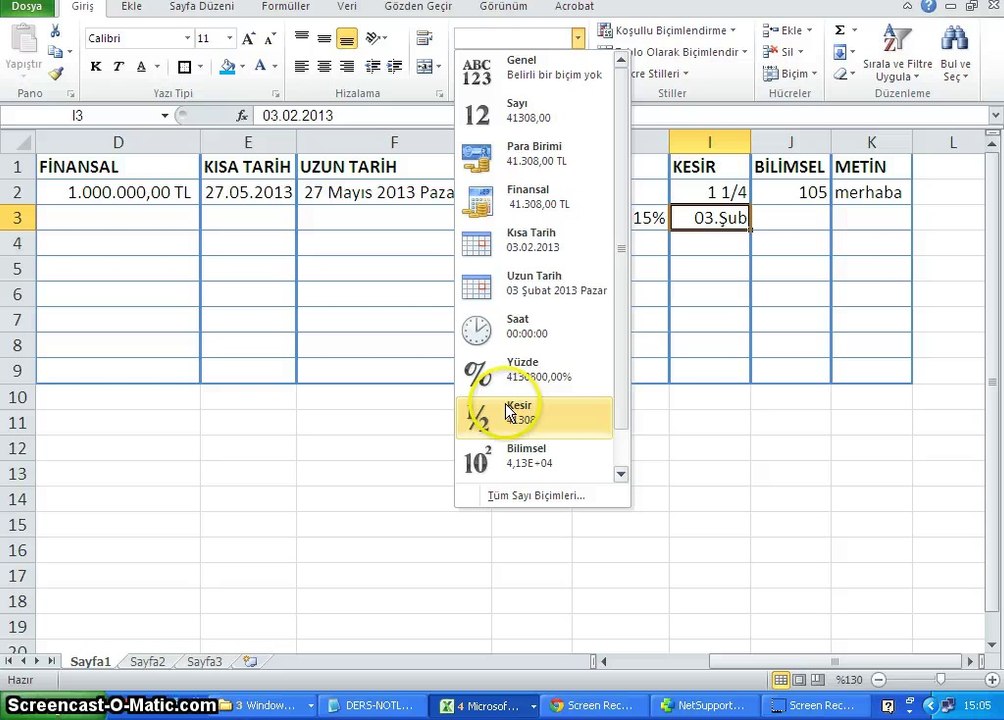Click the Format Painter brush icon
Viewport: 1004px width, 720px height.
click(56, 74)
